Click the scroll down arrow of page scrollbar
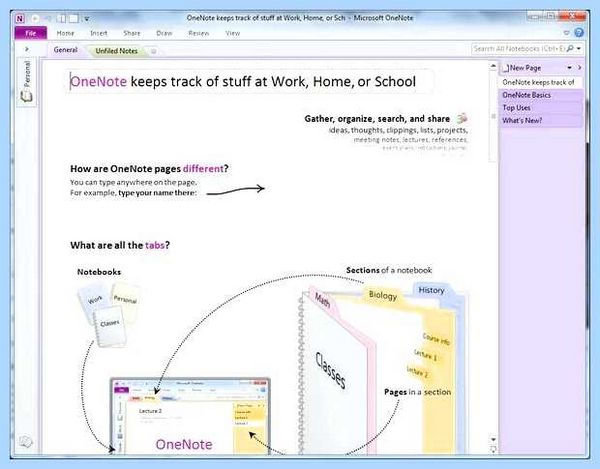The image size is (600, 469). point(493,440)
